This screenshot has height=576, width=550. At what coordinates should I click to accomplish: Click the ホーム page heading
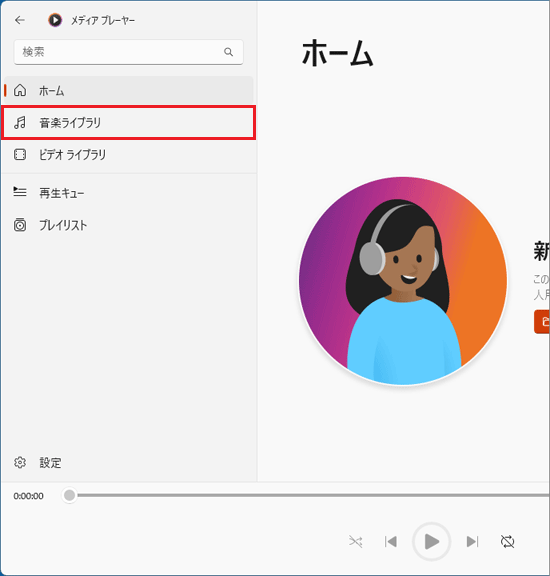coord(337,54)
